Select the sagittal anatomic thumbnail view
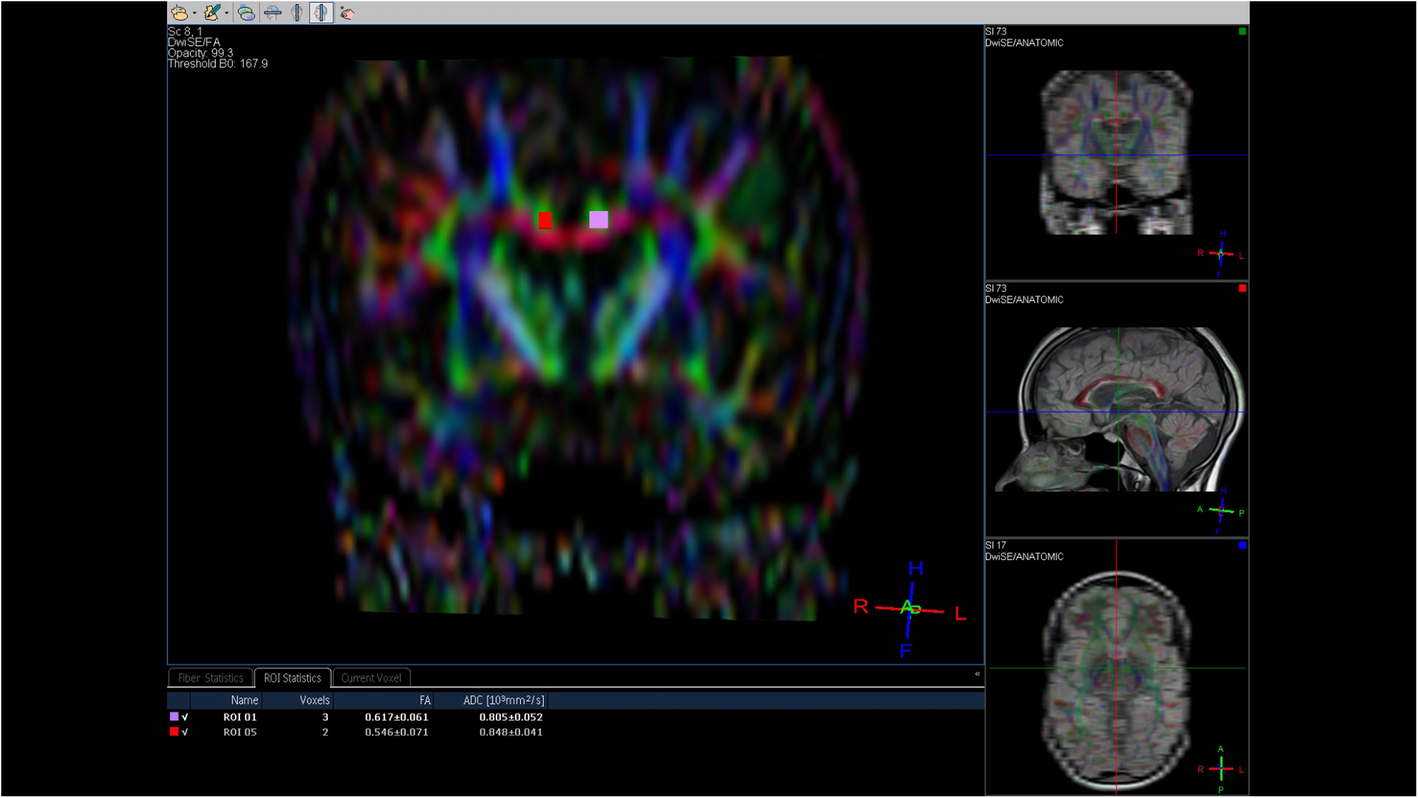 coord(1117,410)
